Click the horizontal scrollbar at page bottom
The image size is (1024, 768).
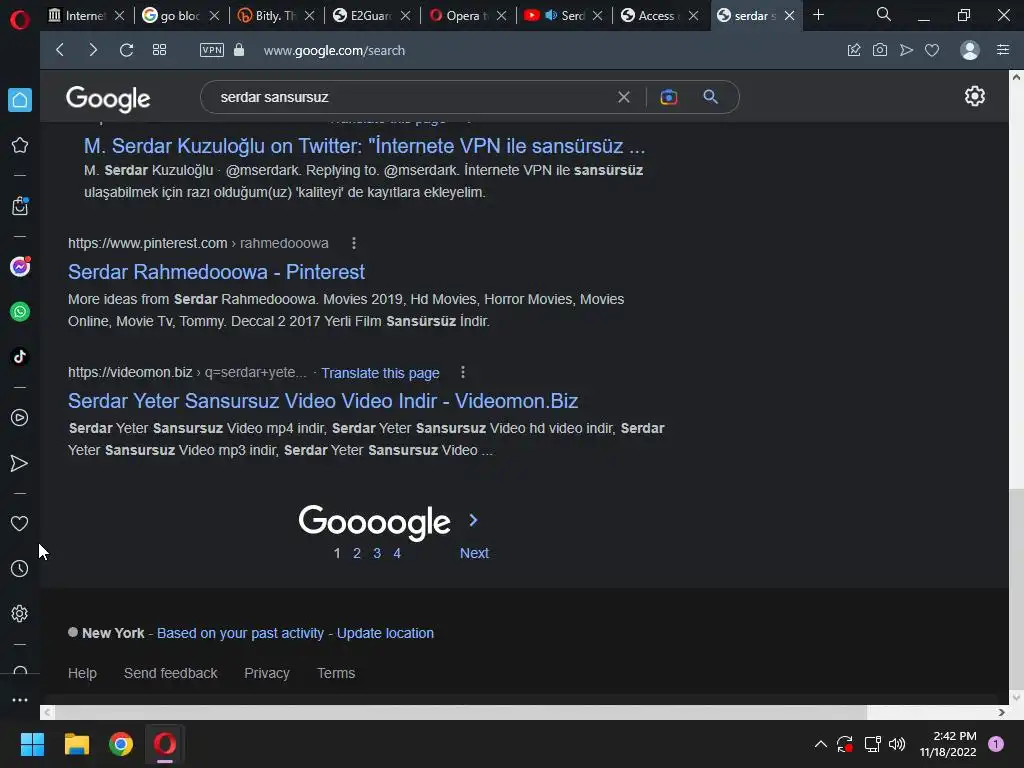460,712
